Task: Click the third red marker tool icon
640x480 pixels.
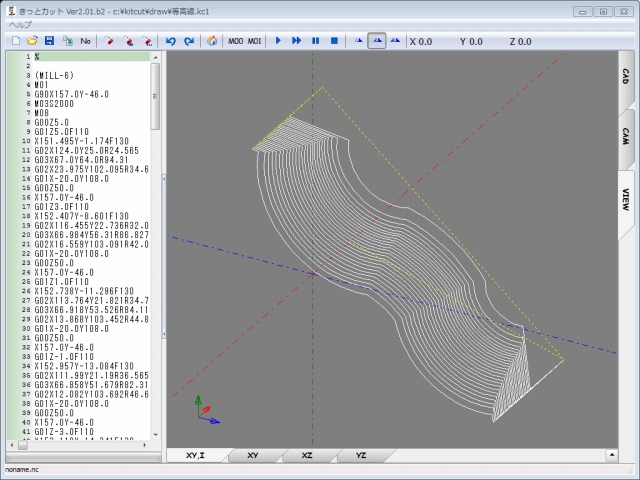Action: (x=147, y=41)
